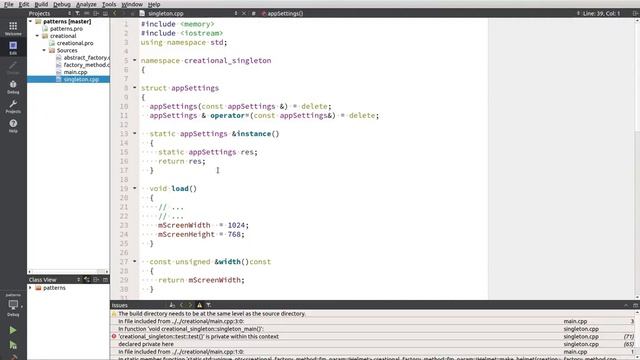This screenshot has width=640, height=360.
Task: Split the Class View panel
Action: click(x=96, y=280)
